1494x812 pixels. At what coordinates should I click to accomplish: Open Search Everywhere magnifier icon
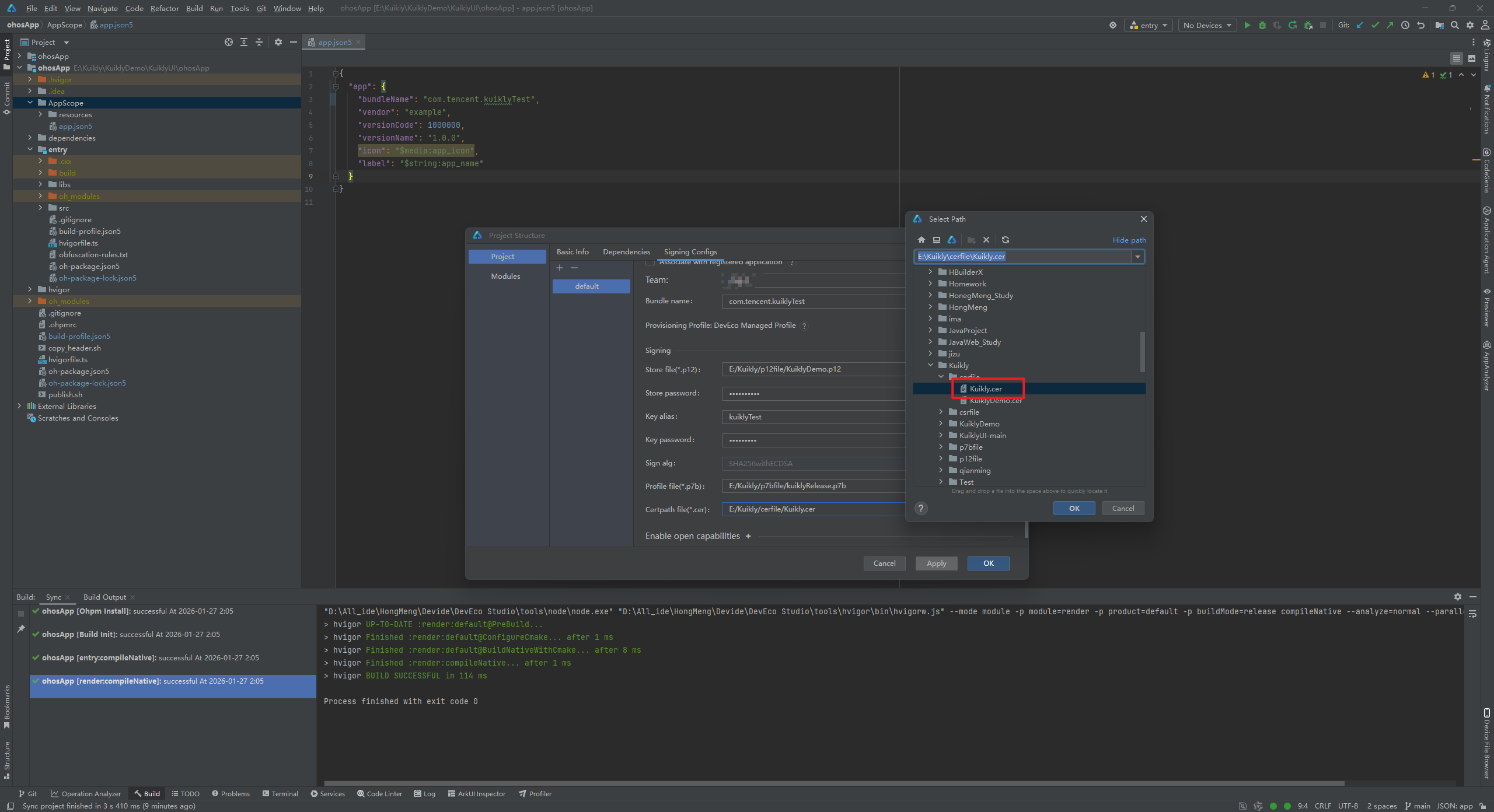click(1455, 25)
